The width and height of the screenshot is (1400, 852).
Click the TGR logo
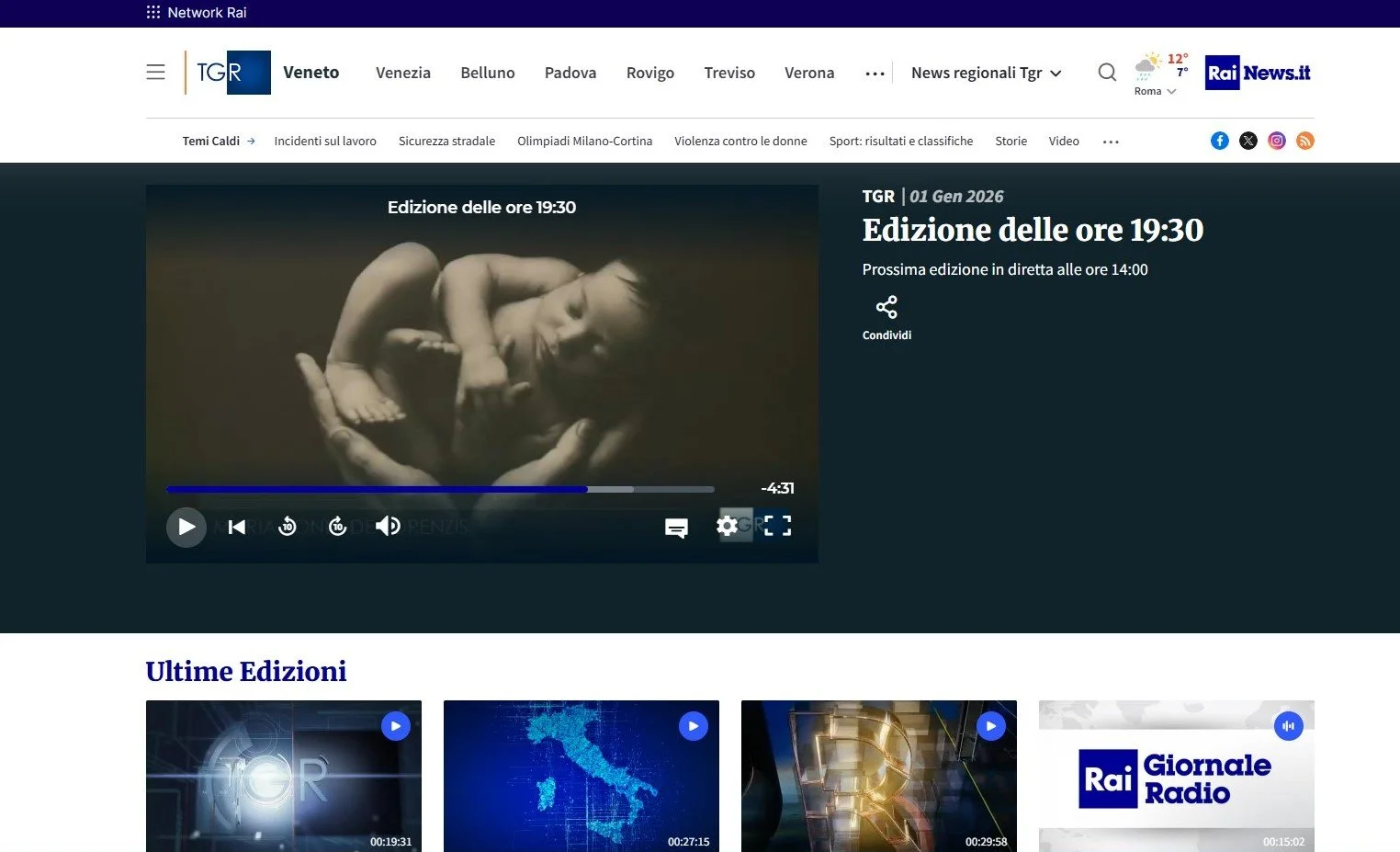point(228,73)
